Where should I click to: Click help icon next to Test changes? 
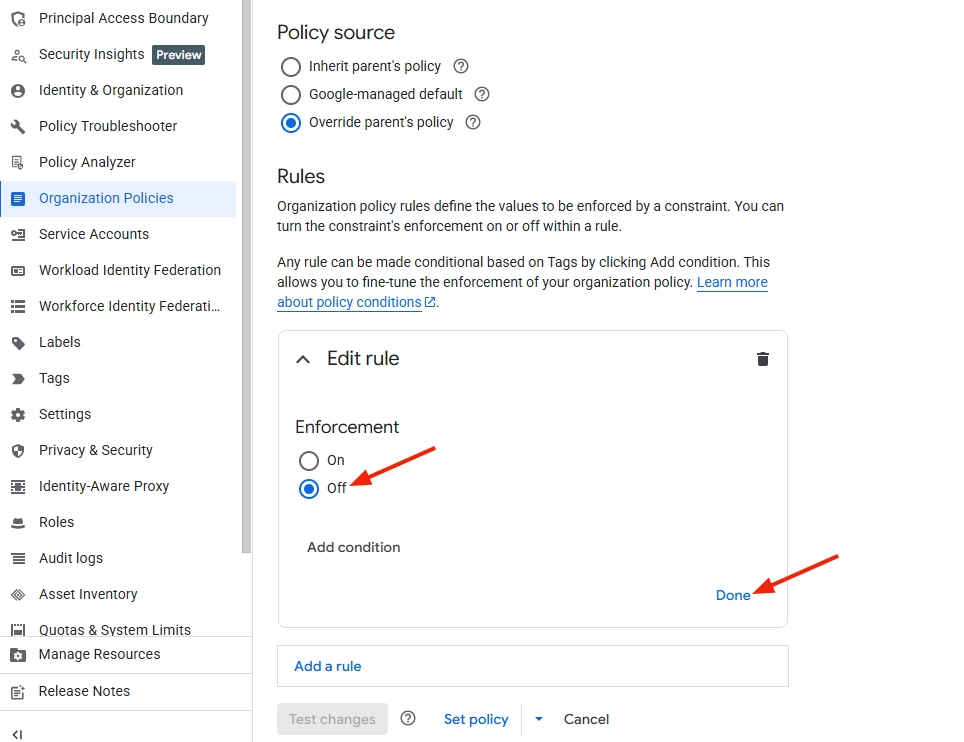(x=408, y=719)
